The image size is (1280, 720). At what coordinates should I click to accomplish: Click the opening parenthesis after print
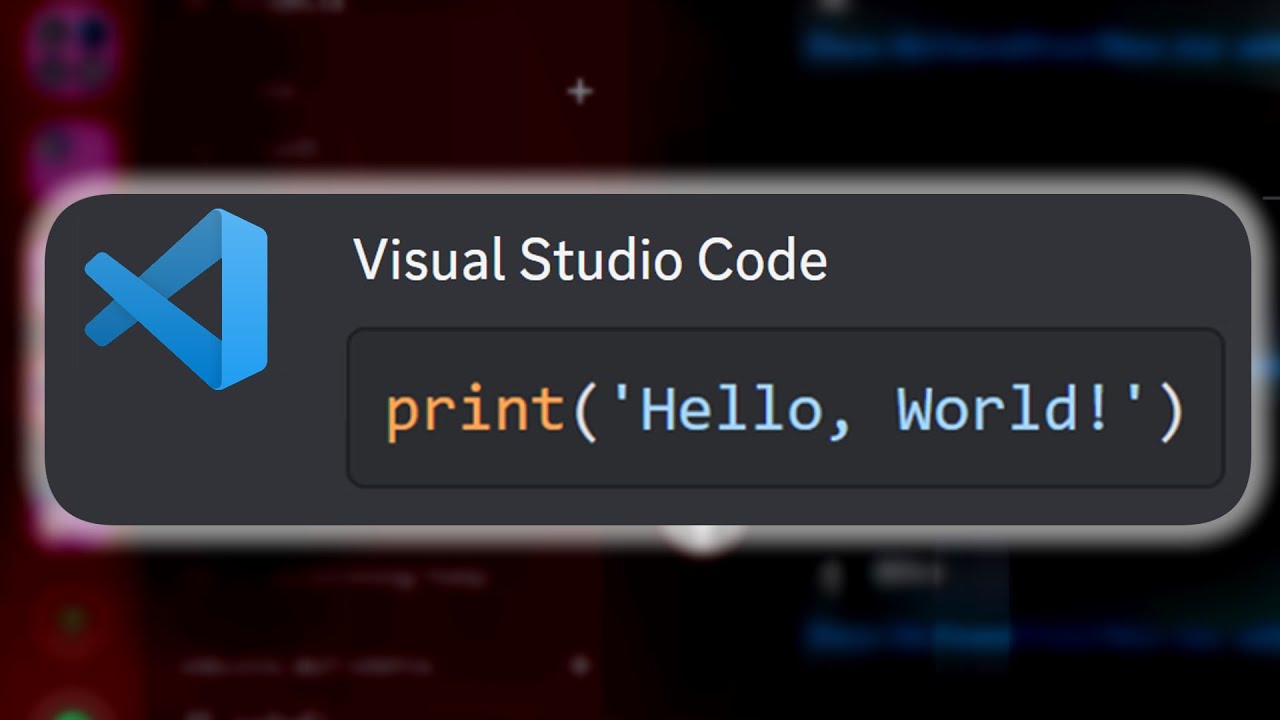point(583,411)
